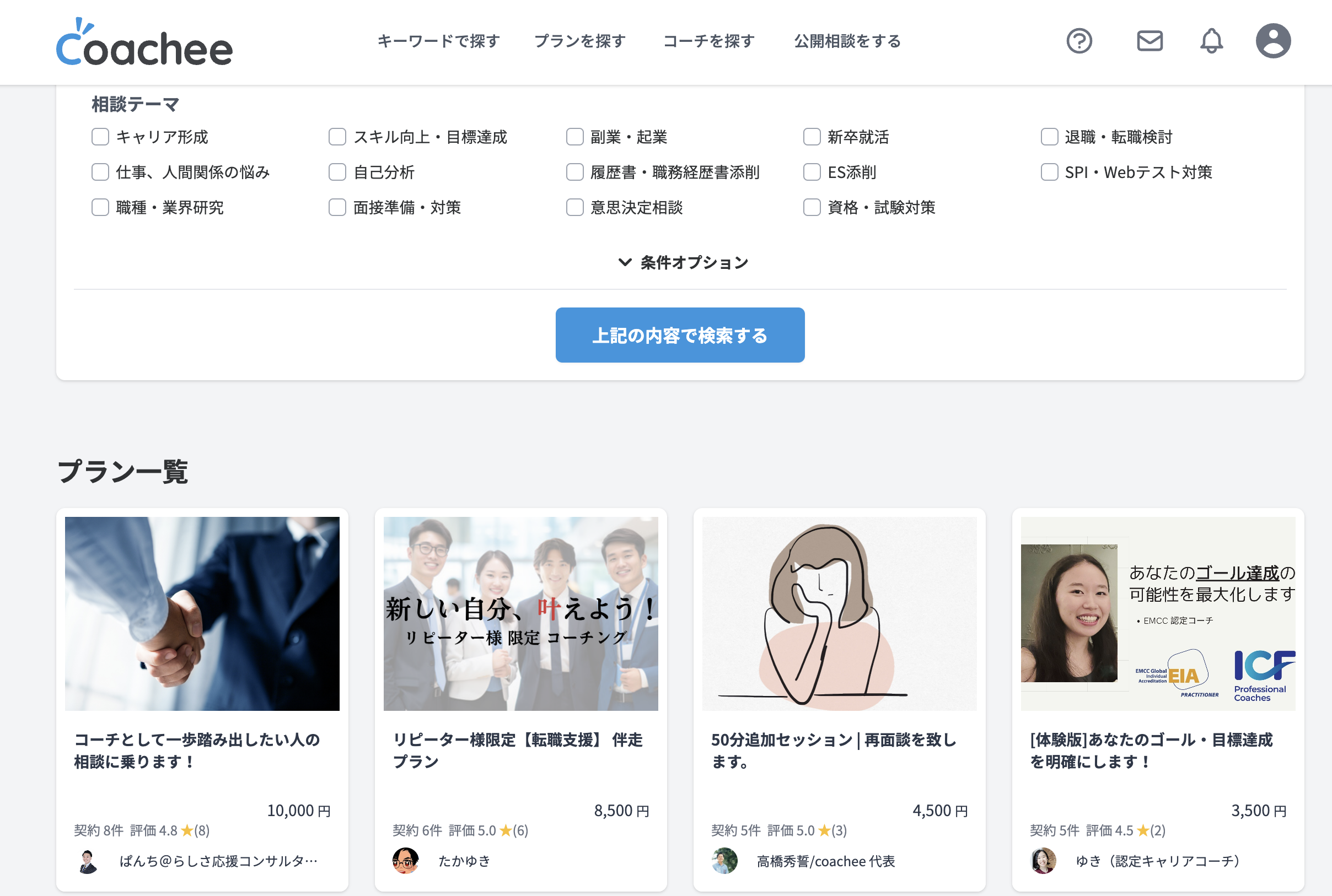Check the キャリア形成 checkbox
This screenshot has width=1332, height=896.
100,137
